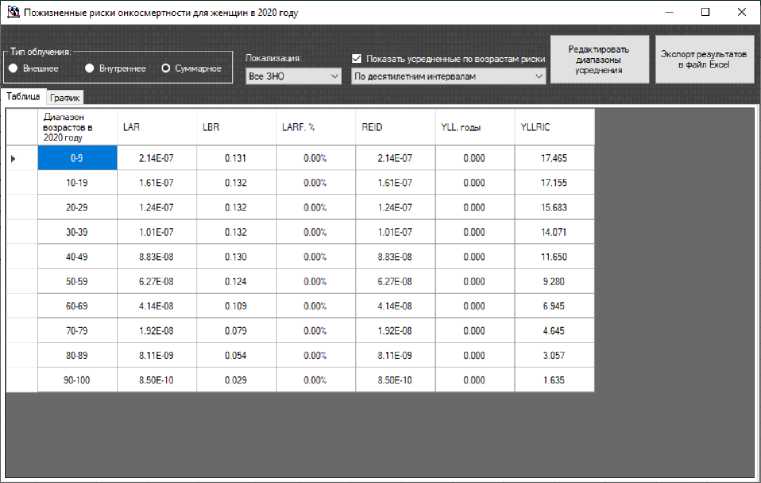Click LAR value 6.27E-08 in row 50-59
Screen dimensions: 761x483
pos(157,282)
